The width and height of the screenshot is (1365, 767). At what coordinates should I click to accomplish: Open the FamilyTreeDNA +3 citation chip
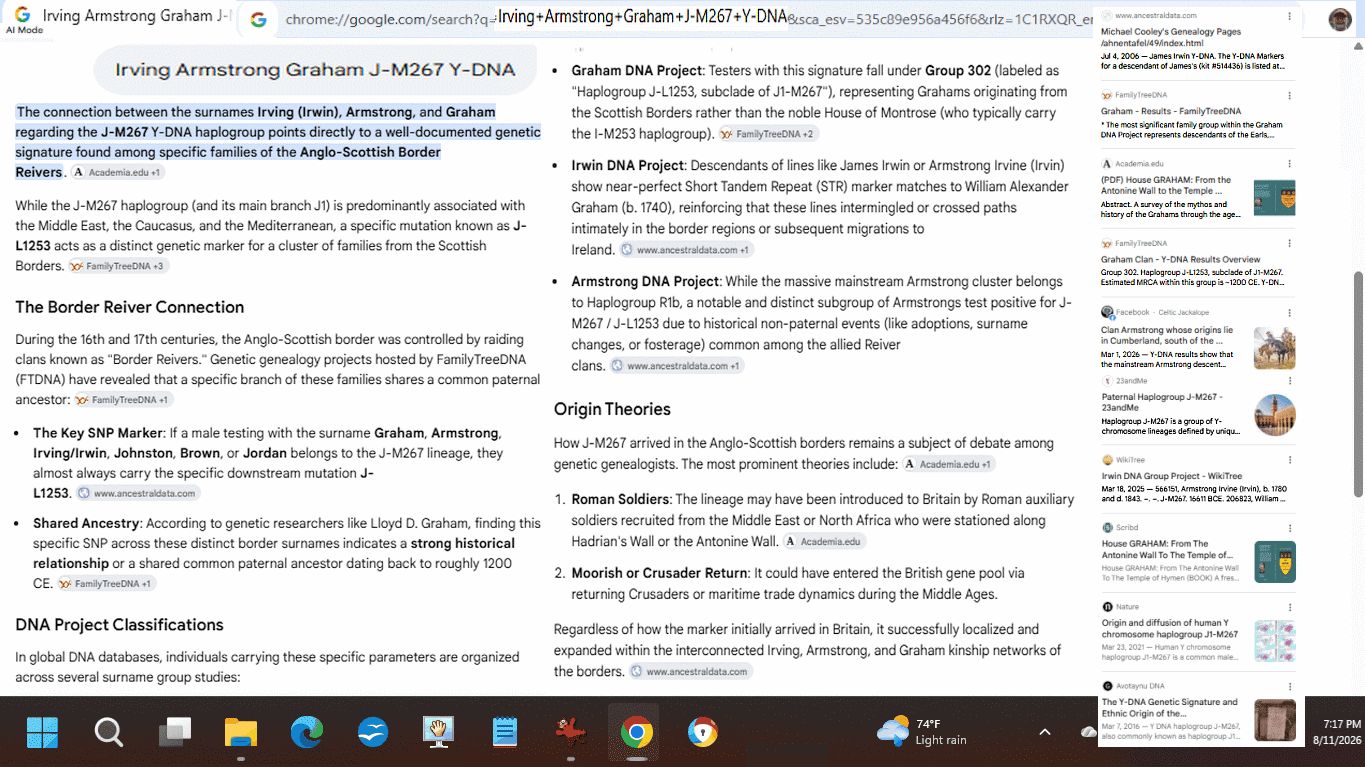(x=118, y=266)
